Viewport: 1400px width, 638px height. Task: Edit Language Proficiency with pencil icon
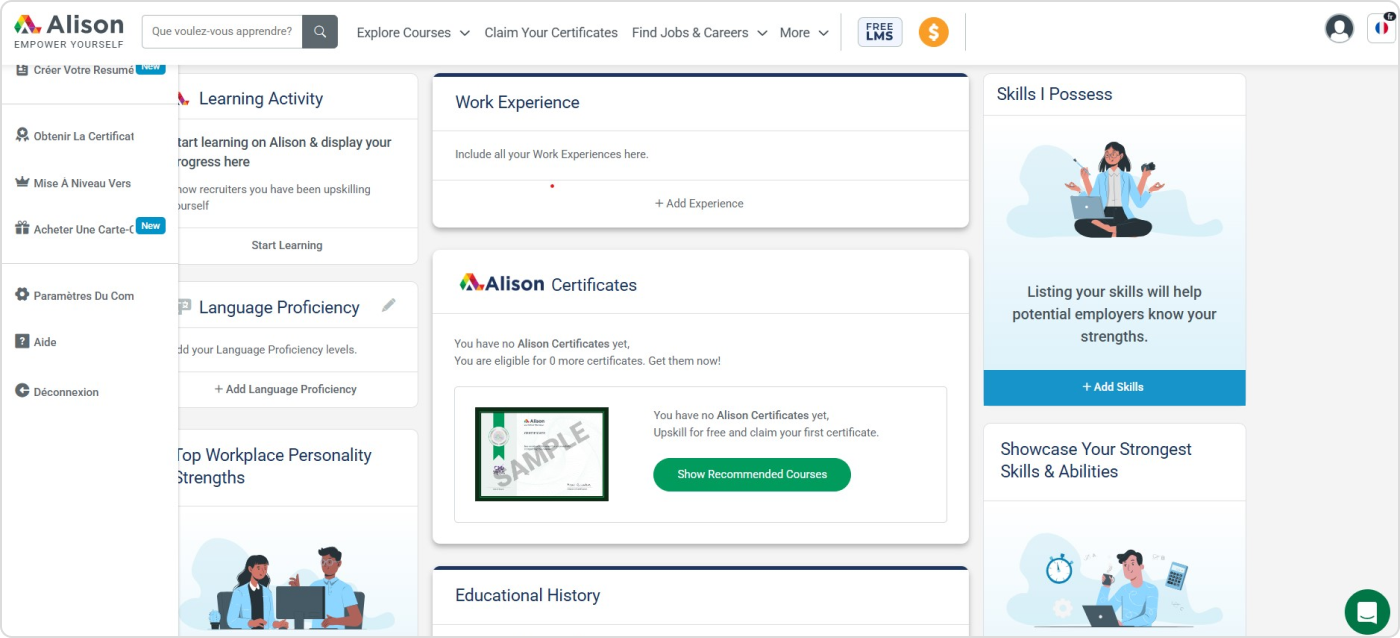(389, 306)
